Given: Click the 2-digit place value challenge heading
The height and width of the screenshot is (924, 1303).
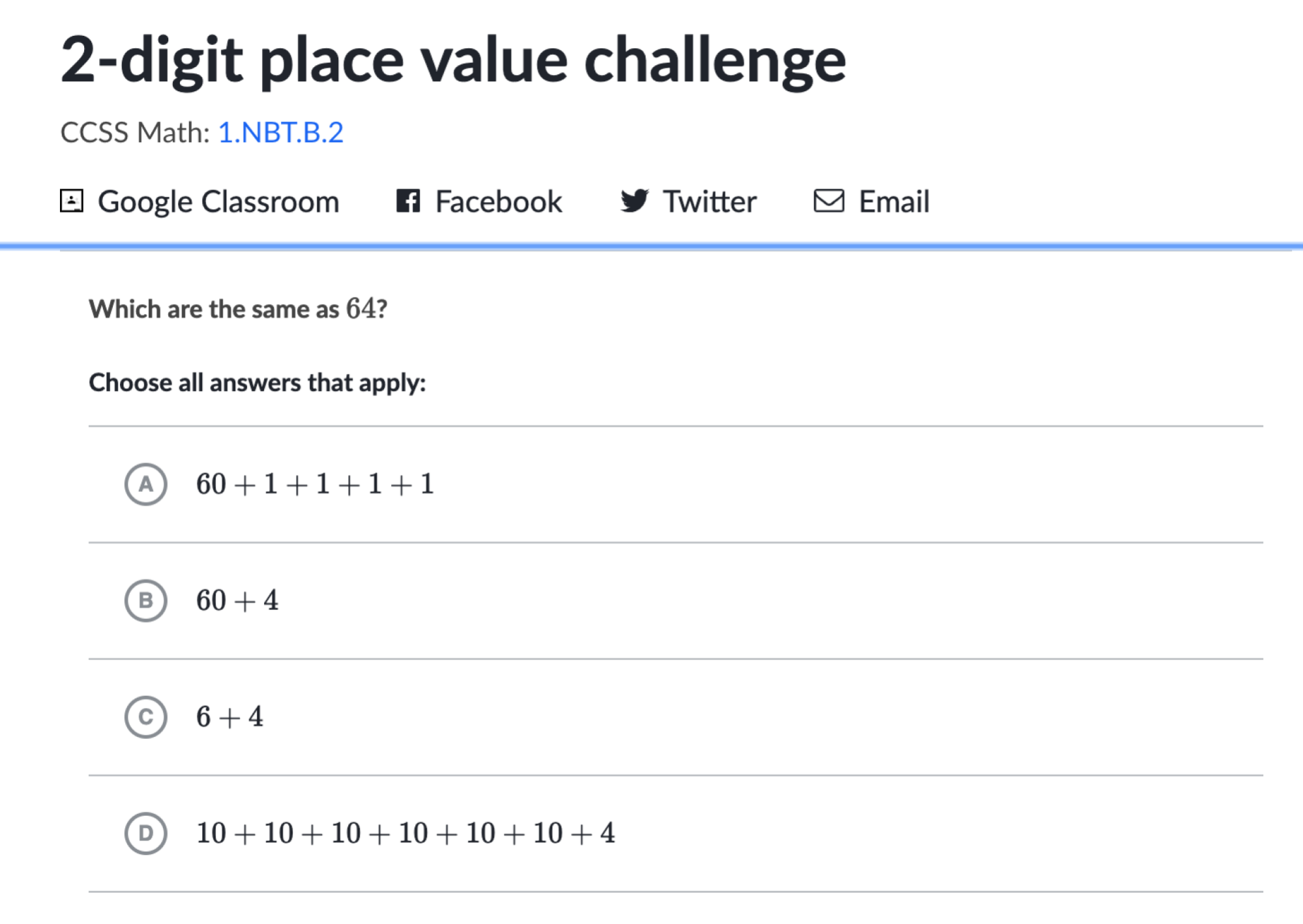Looking at the screenshot, I should [454, 61].
